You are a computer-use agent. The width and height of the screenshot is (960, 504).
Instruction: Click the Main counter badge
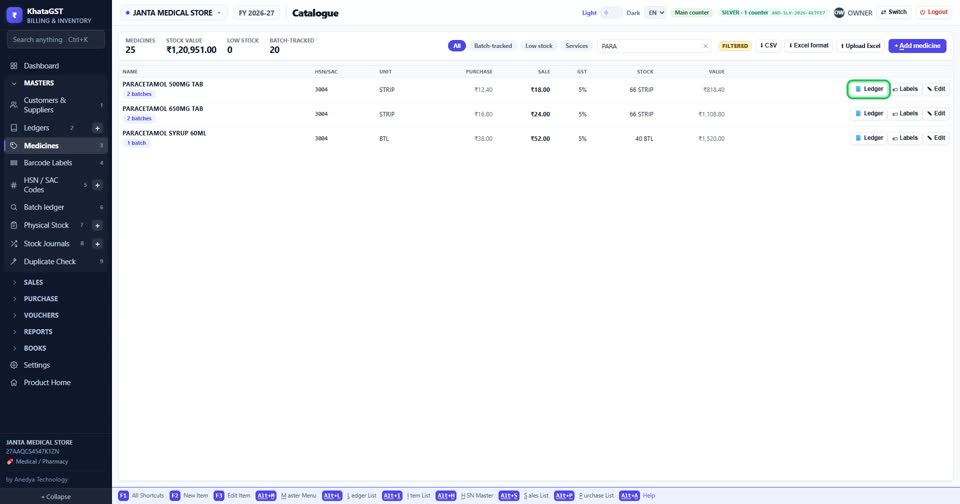tap(691, 12)
